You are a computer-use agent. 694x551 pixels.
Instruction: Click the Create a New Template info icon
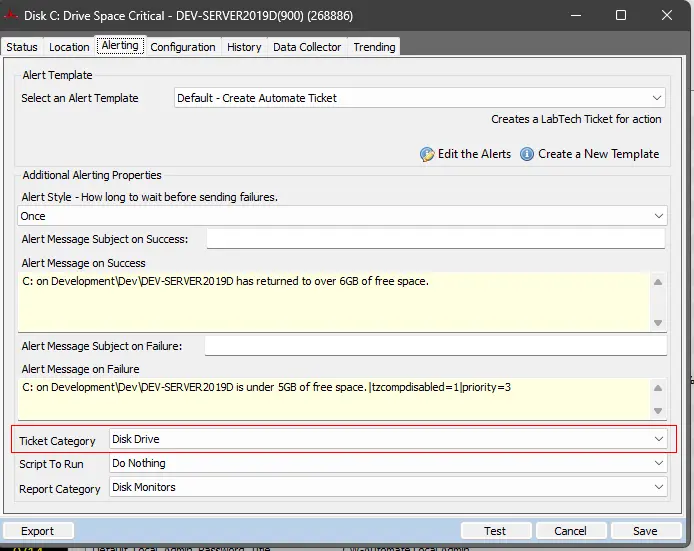[x=527, y=154]
